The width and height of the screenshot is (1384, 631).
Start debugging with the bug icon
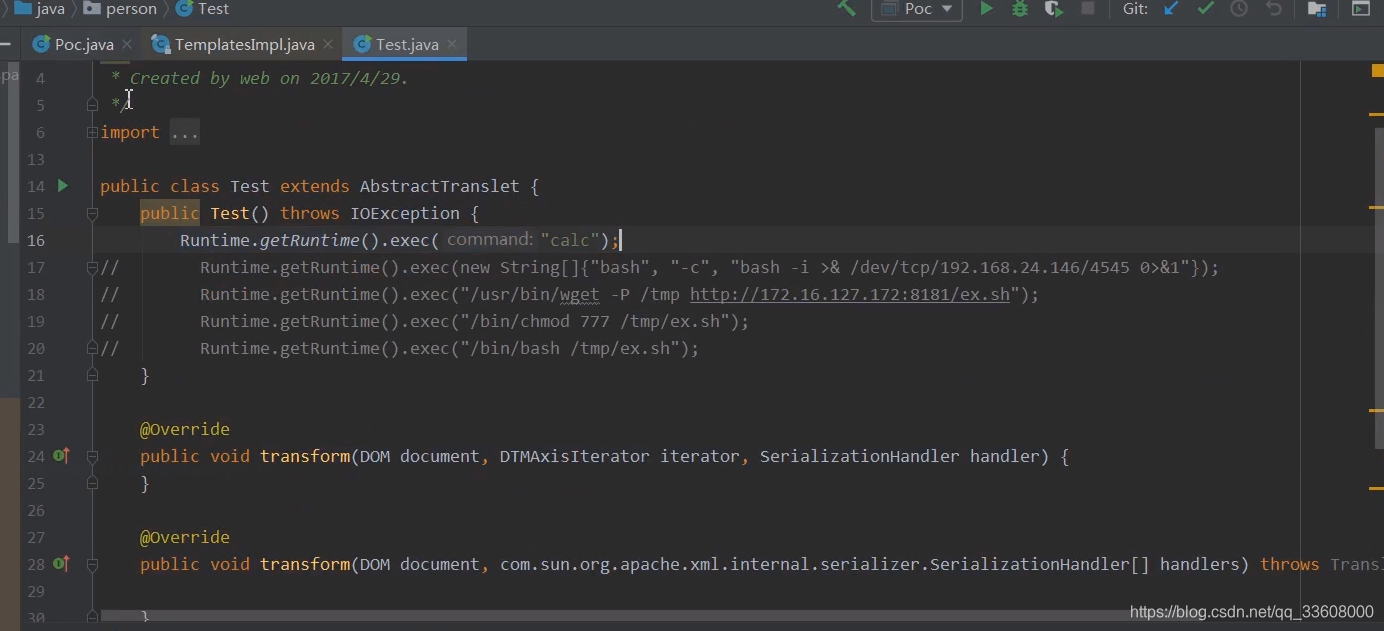coord(1020,9)
